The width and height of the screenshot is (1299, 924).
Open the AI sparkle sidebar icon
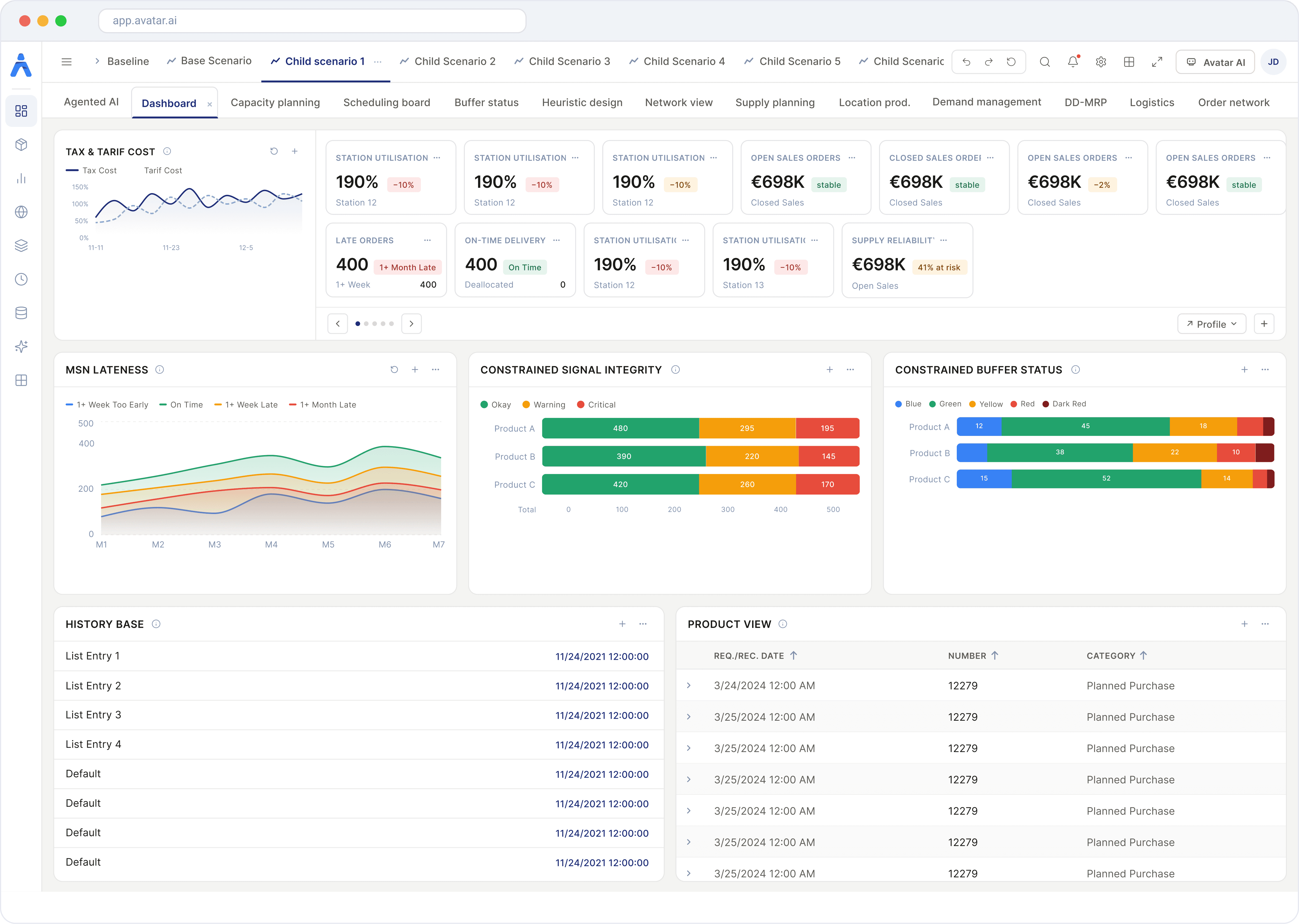(21, 347)
